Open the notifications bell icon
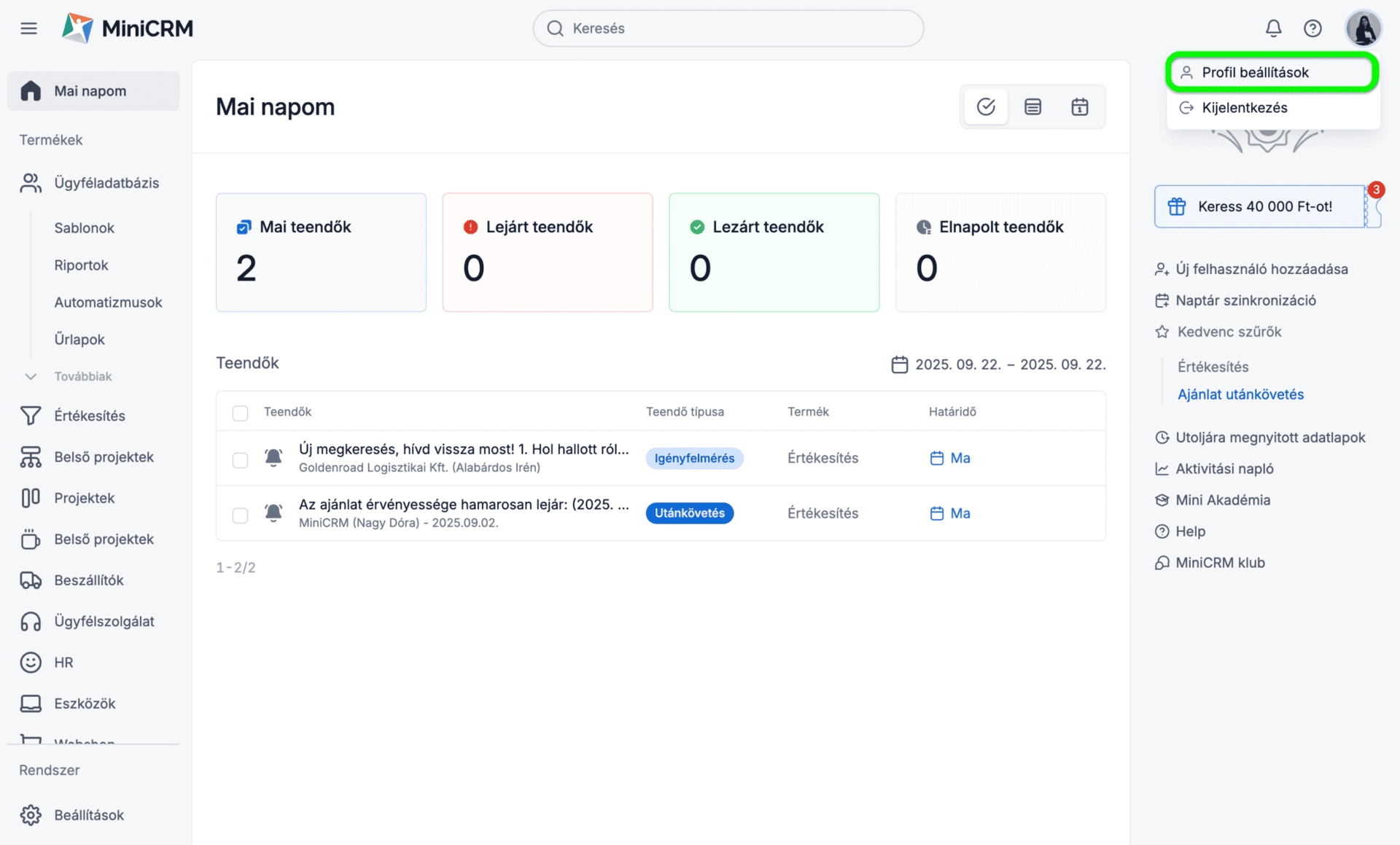 point(1273,28)
